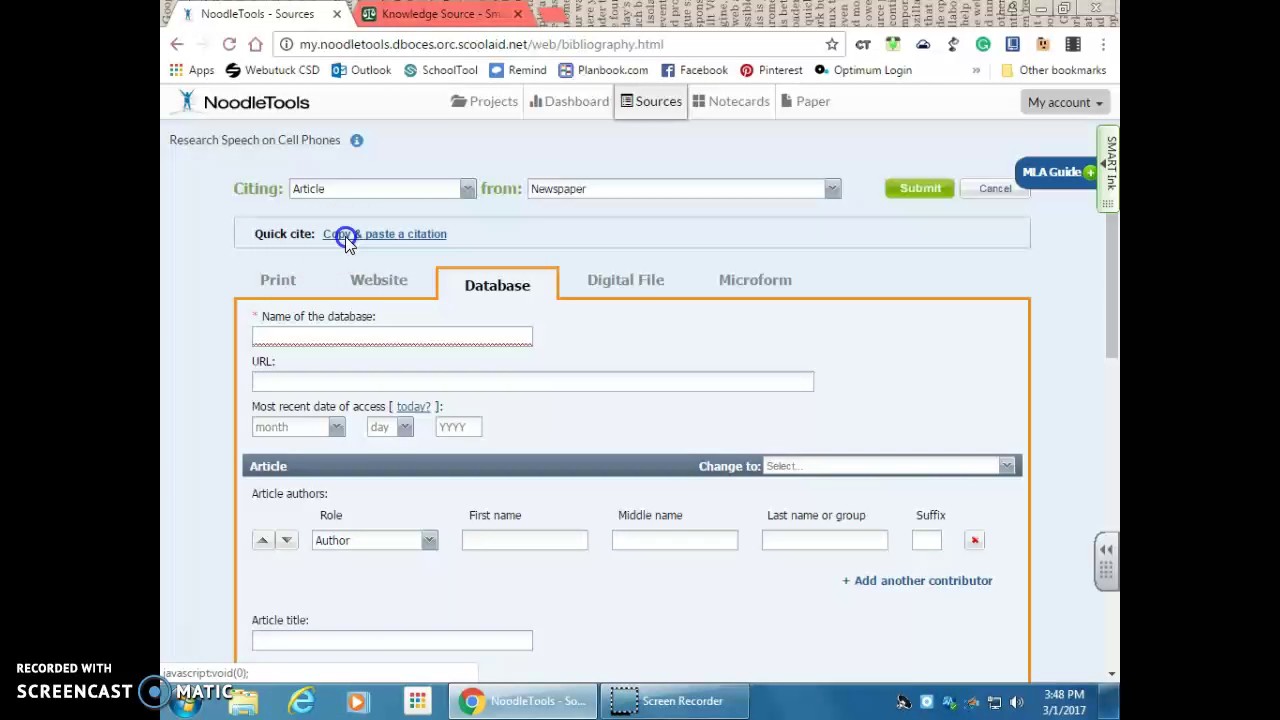Move the author down with arrow

pyautogui.click(x=286, y=540)
